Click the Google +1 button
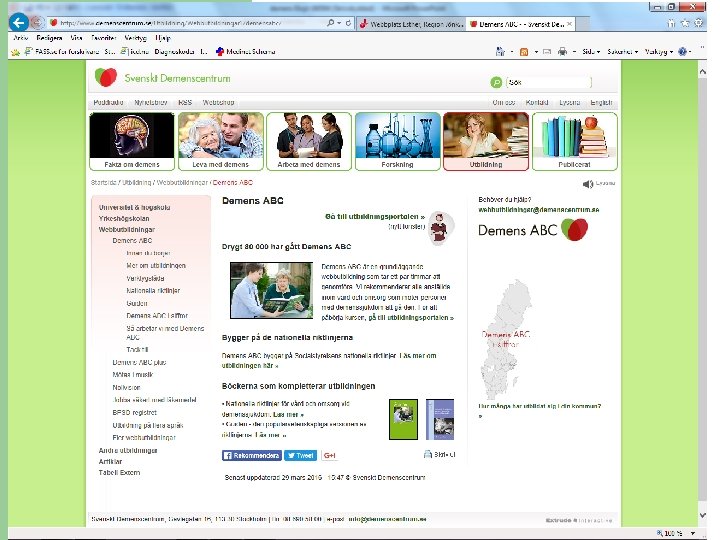Screen dimensions: 720x540 (329, 456)
